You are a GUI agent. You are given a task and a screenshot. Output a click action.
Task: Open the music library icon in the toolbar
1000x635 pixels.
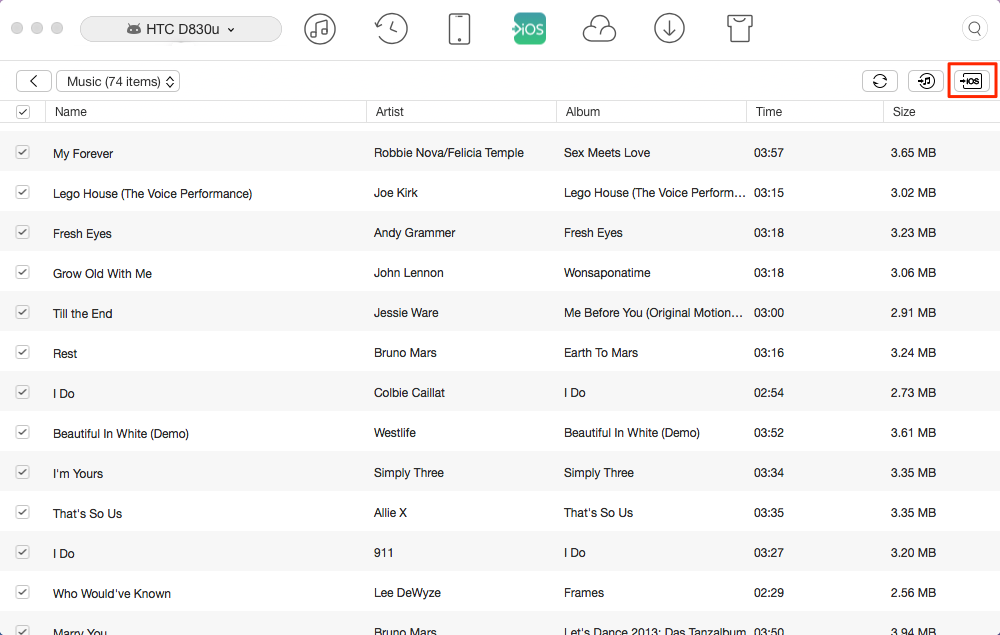tap(320, 29)
